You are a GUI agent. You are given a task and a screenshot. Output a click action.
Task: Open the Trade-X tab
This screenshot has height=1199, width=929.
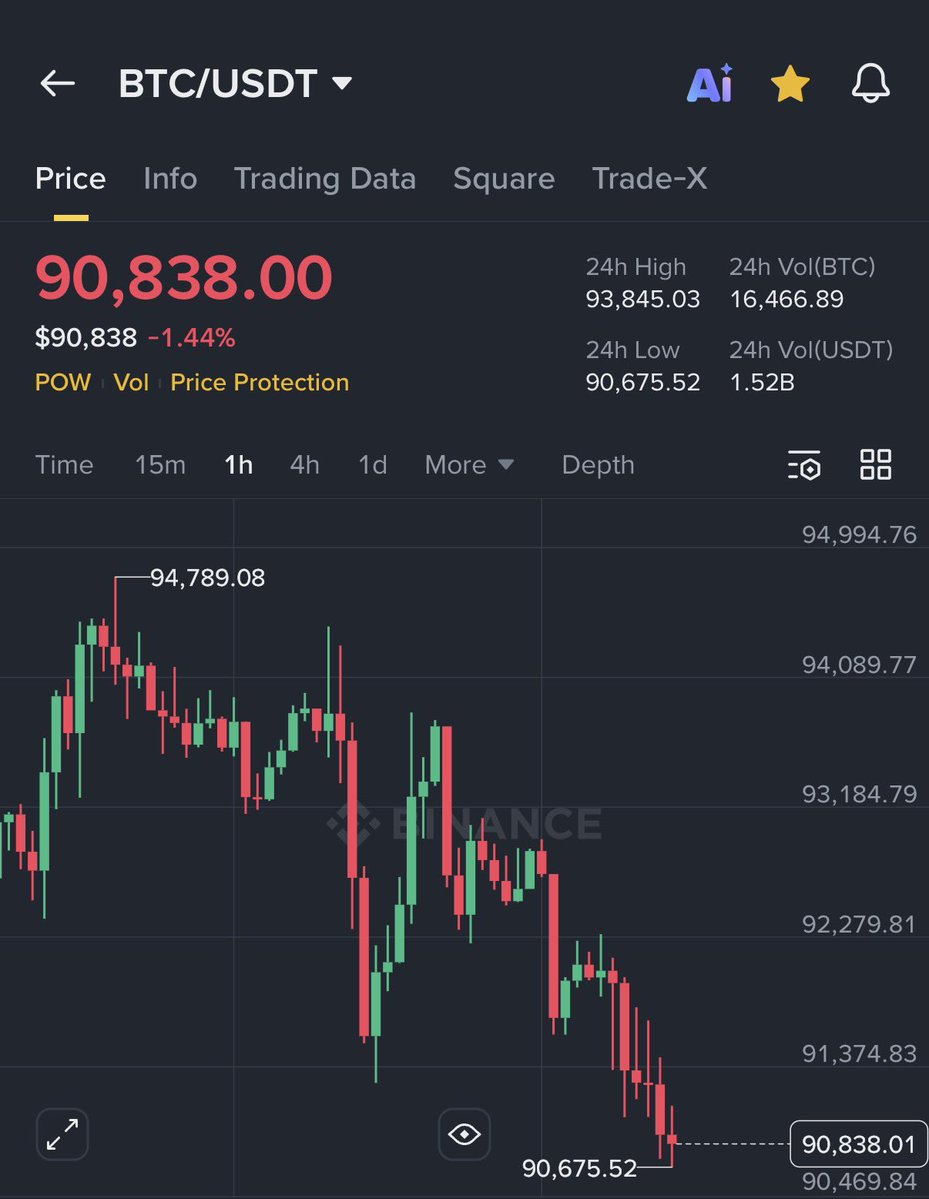[649, 179]
